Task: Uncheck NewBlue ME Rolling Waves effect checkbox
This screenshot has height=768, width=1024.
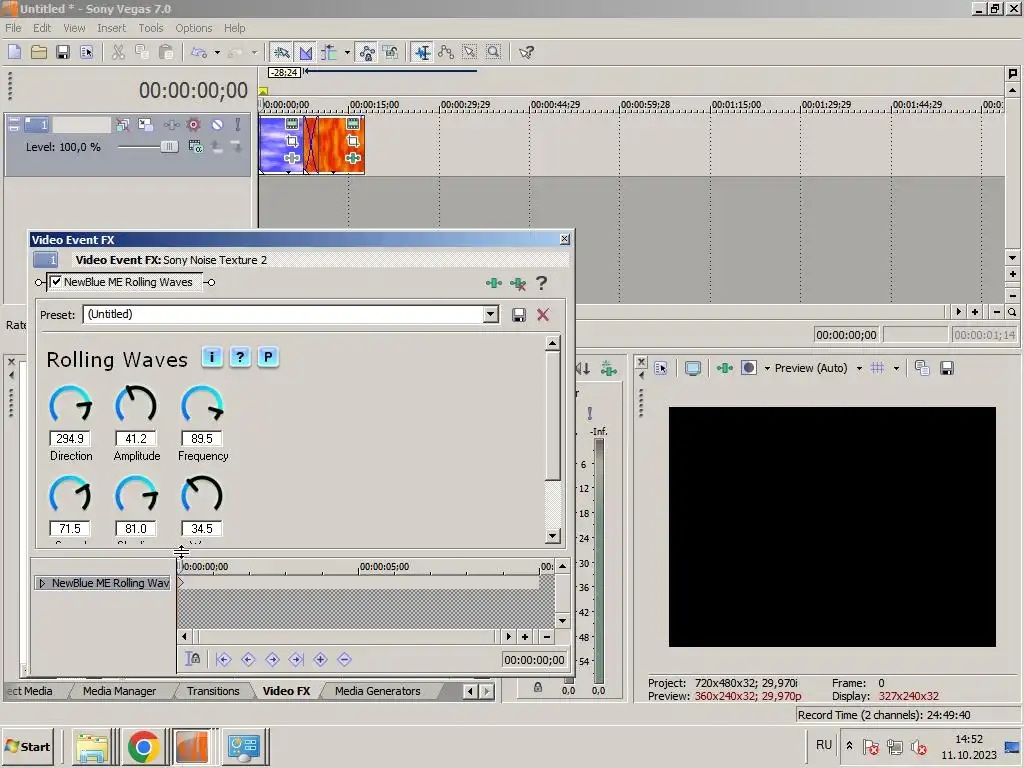Action: (56, 282)
